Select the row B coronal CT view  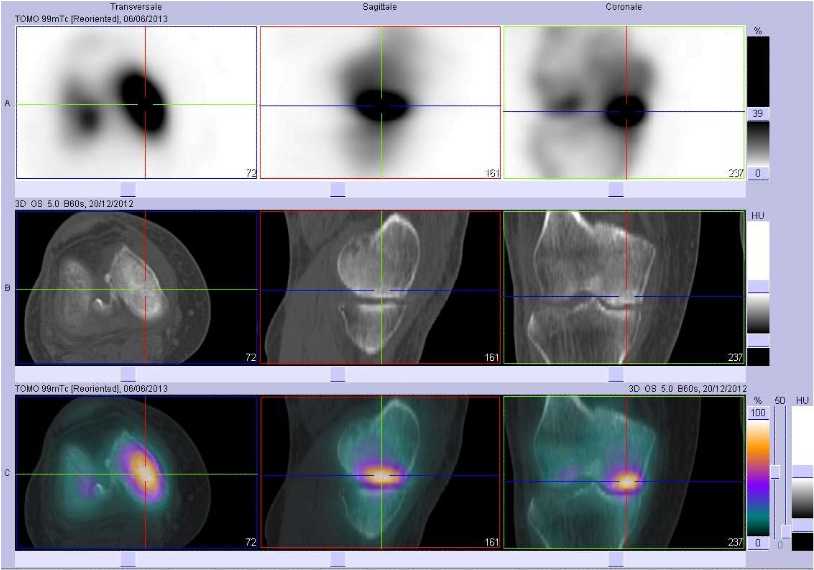click(x=624, y=287)
